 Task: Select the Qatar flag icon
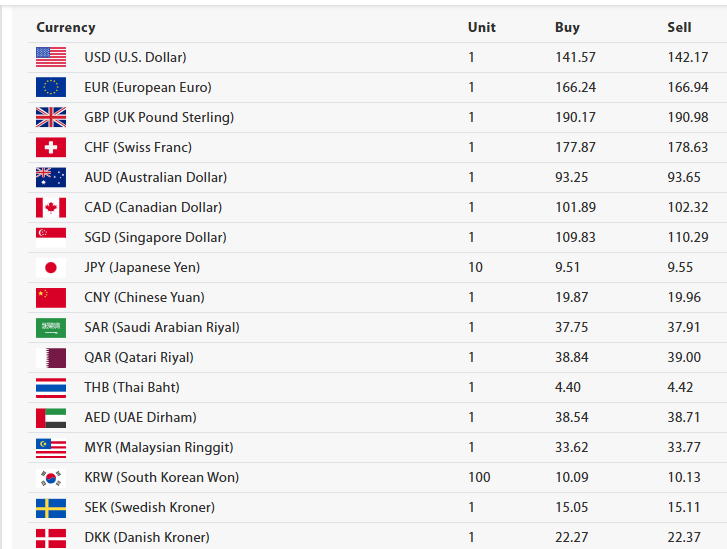pos(51,357)
